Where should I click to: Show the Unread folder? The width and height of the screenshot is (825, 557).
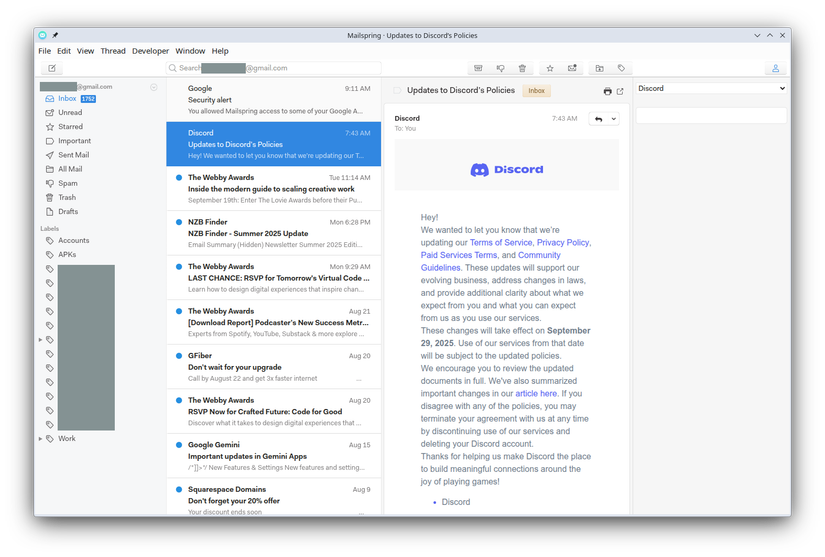click(71, 113)
